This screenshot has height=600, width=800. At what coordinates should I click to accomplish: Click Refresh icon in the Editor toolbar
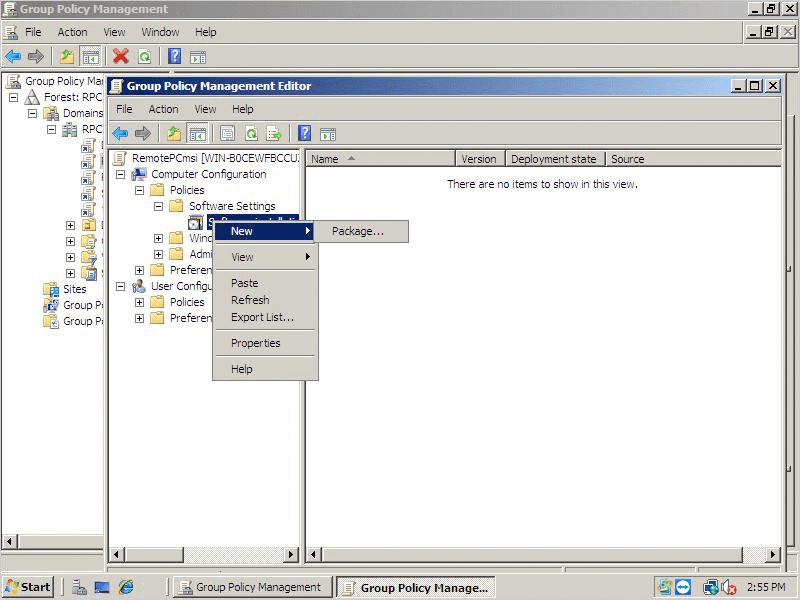tap(251, 133)
